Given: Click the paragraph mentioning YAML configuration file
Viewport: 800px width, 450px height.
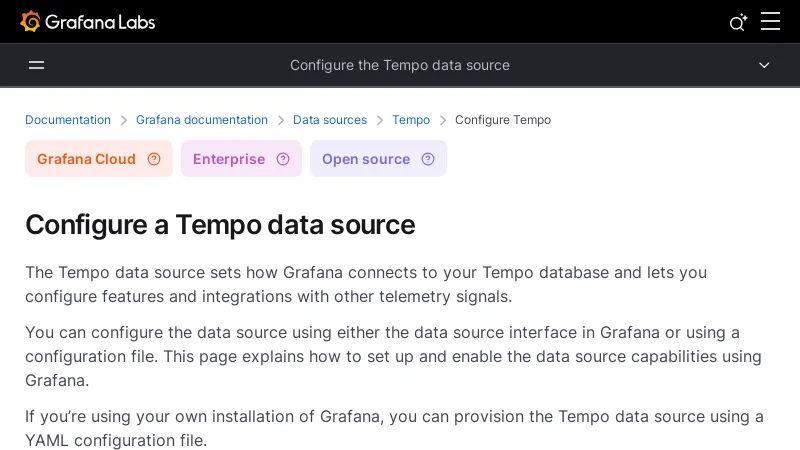Looking at the screenshot, I should pyautogui.click(x=394, y=428).
